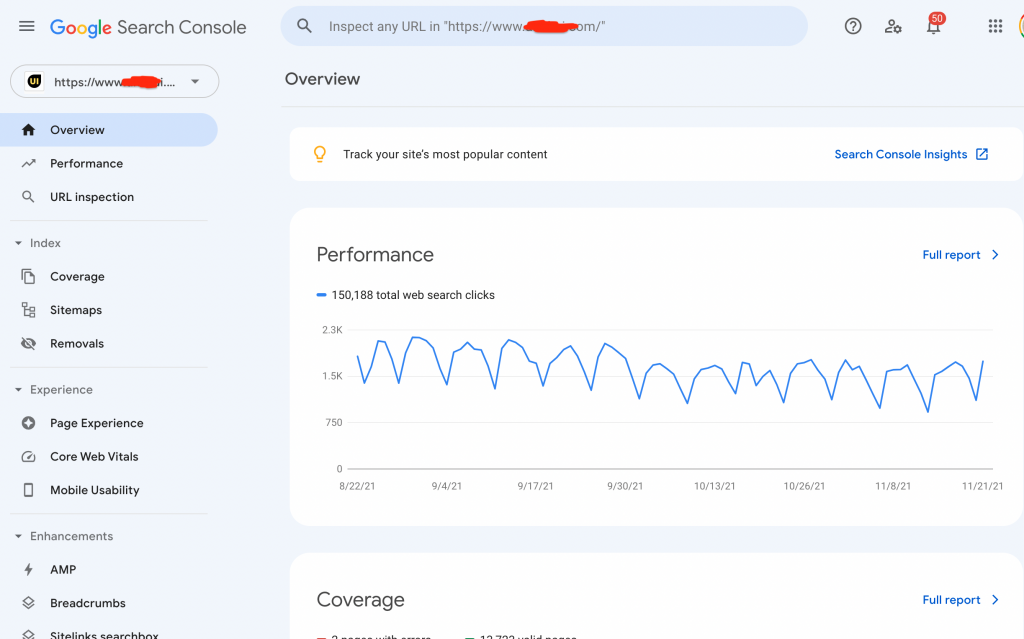Viewport: 1024px width, 639px height.
Task: Click total web search clicks legend
Action: coord(406,295)
